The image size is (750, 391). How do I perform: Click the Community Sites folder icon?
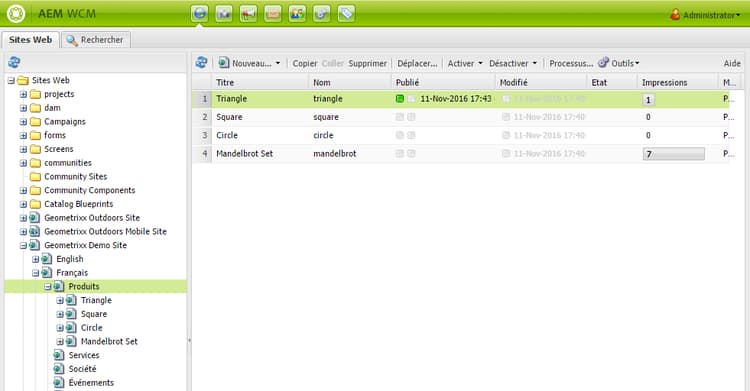pos(35,177)
